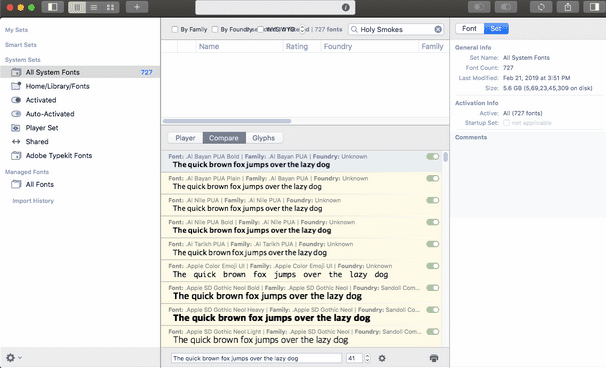Toggle activation of .Al Tarikh PUA
Screen dimensions: 606x368
point(432,244)
